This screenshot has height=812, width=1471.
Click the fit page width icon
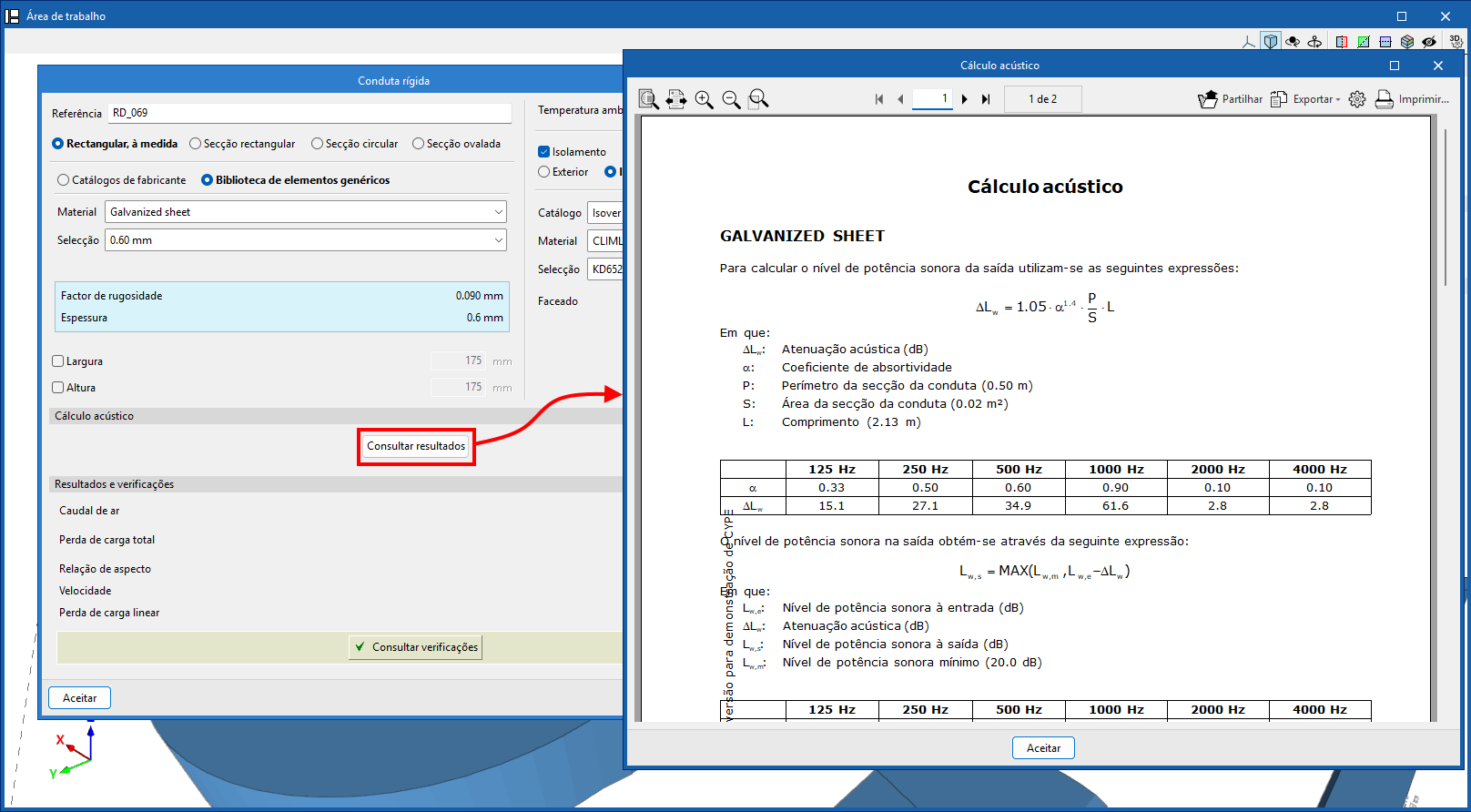point(676,99)
